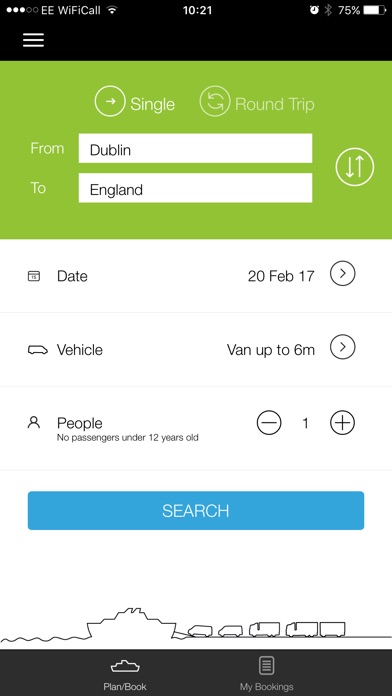Open date picker chevron for 20 Feb 17
Viewport: 392px width, 696px height.
tap(342, 273)
